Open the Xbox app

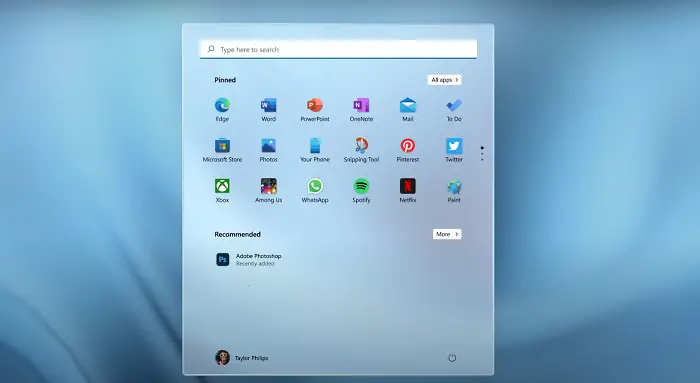click(x=222, y=191)
